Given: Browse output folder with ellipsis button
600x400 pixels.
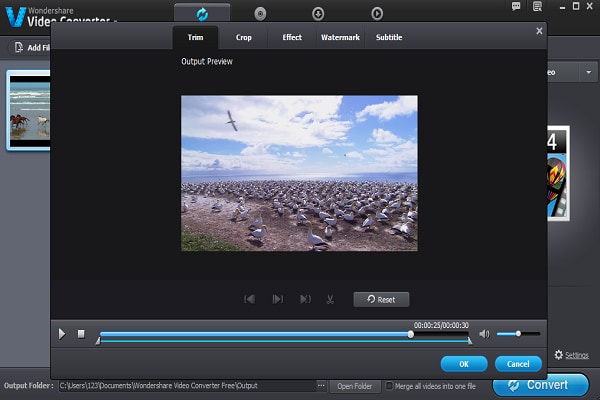Looking at the screenshot, I should (x=321, y=385).
